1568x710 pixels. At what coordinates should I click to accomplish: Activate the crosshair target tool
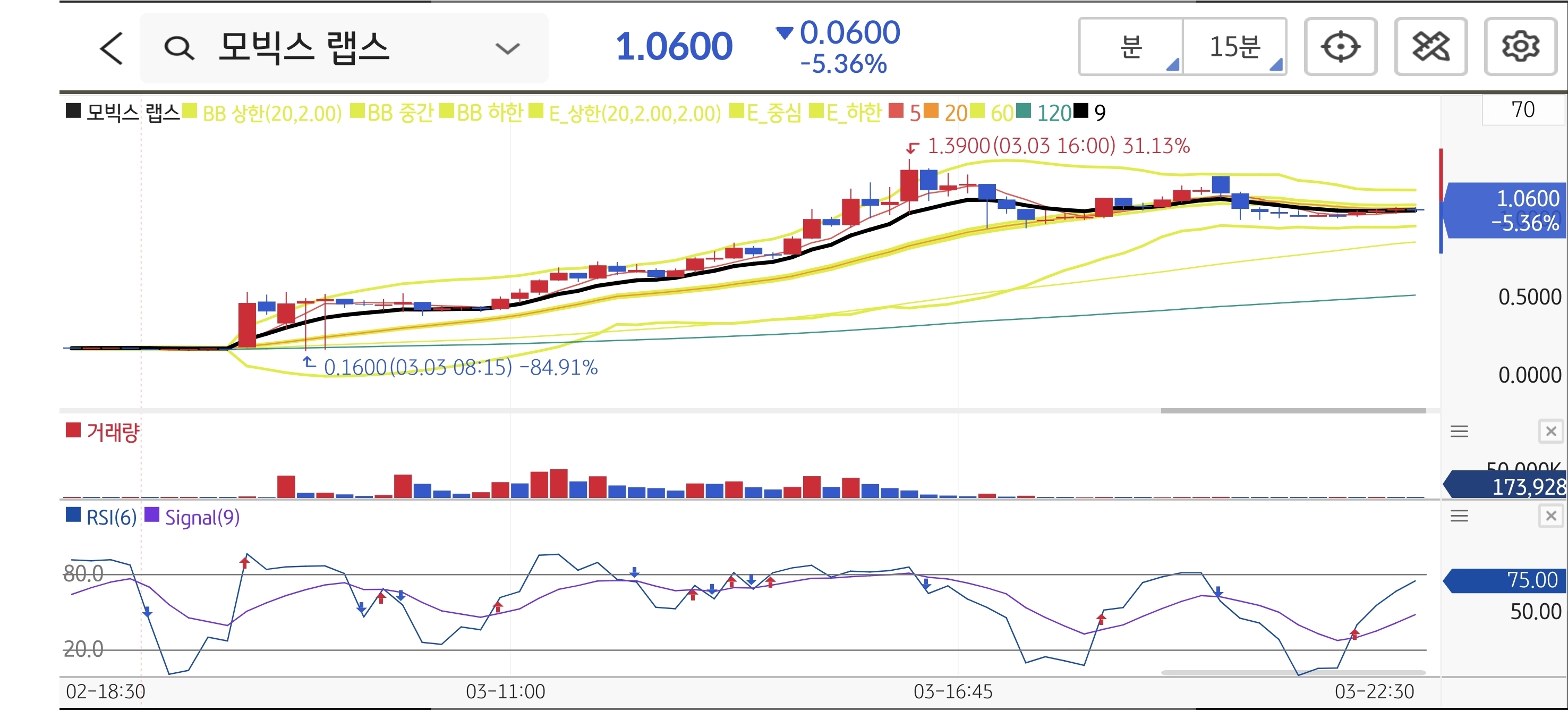pyautogui.click(x=1340, y=47)
